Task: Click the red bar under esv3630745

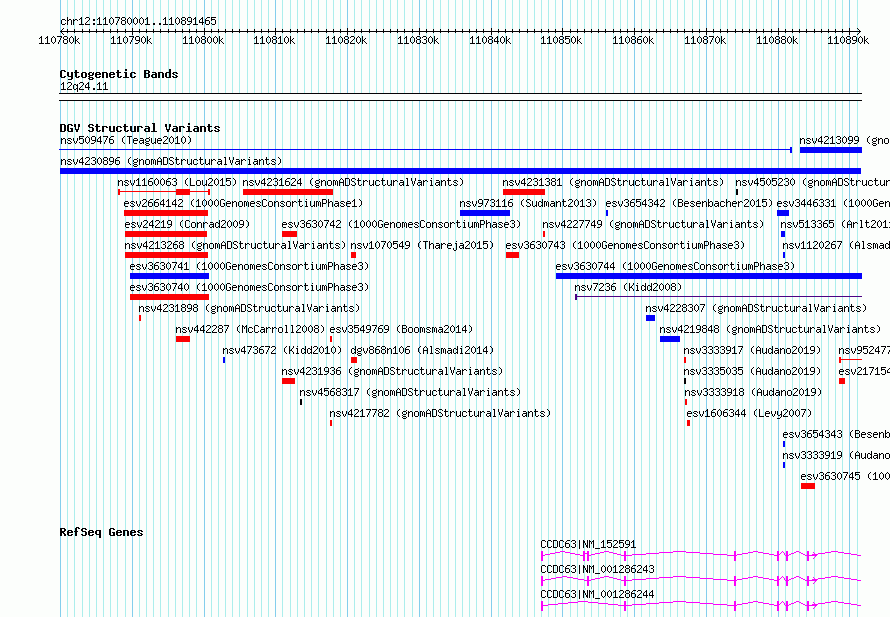Action: [808, 486]
